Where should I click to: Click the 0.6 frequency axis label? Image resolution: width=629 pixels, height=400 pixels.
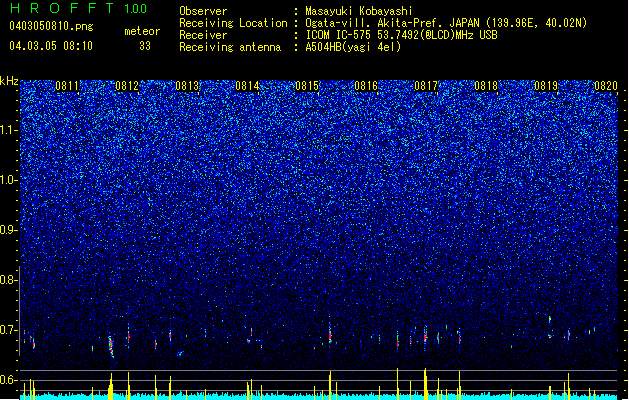pyautogui.click(x=9, y=380)
